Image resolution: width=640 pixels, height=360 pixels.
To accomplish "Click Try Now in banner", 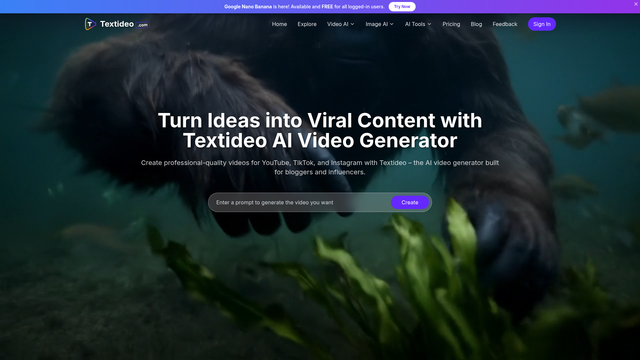I will point(402,7).
